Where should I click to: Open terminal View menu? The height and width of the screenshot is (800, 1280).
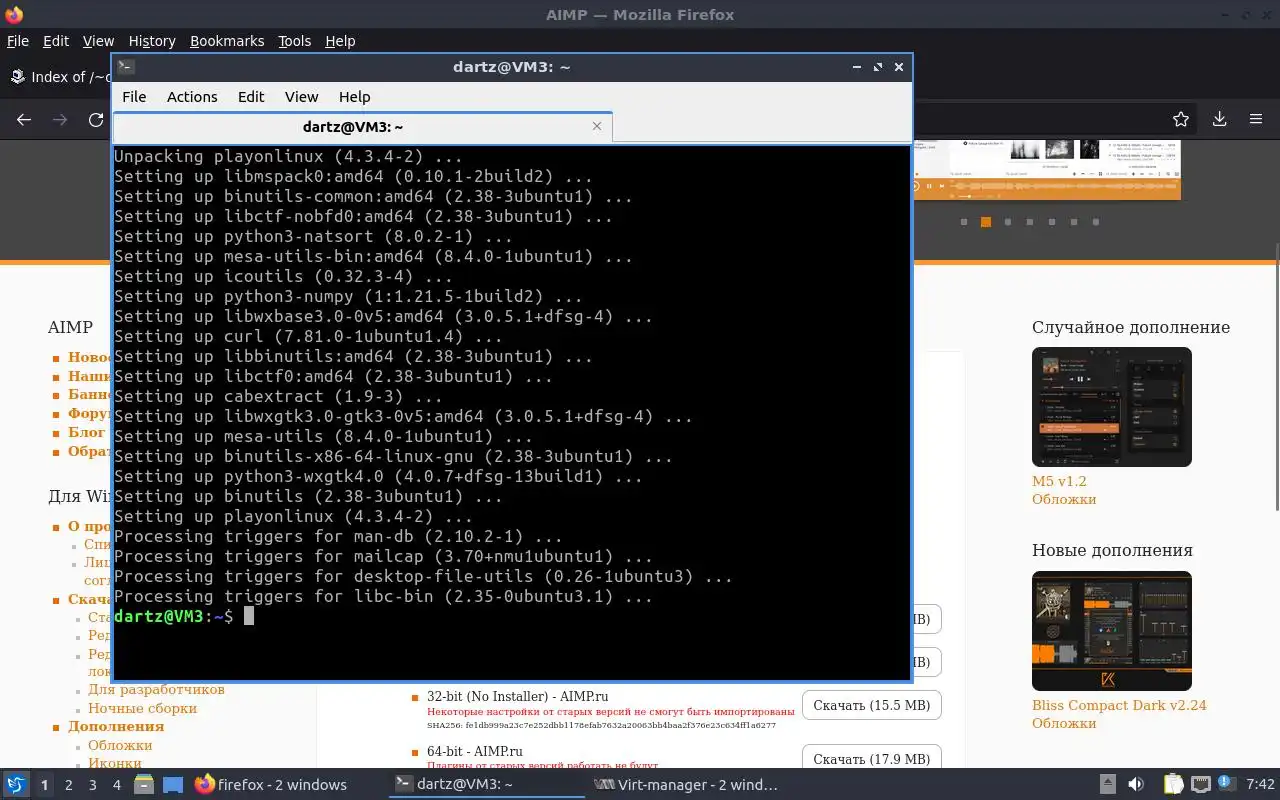[x=301, y=97]
